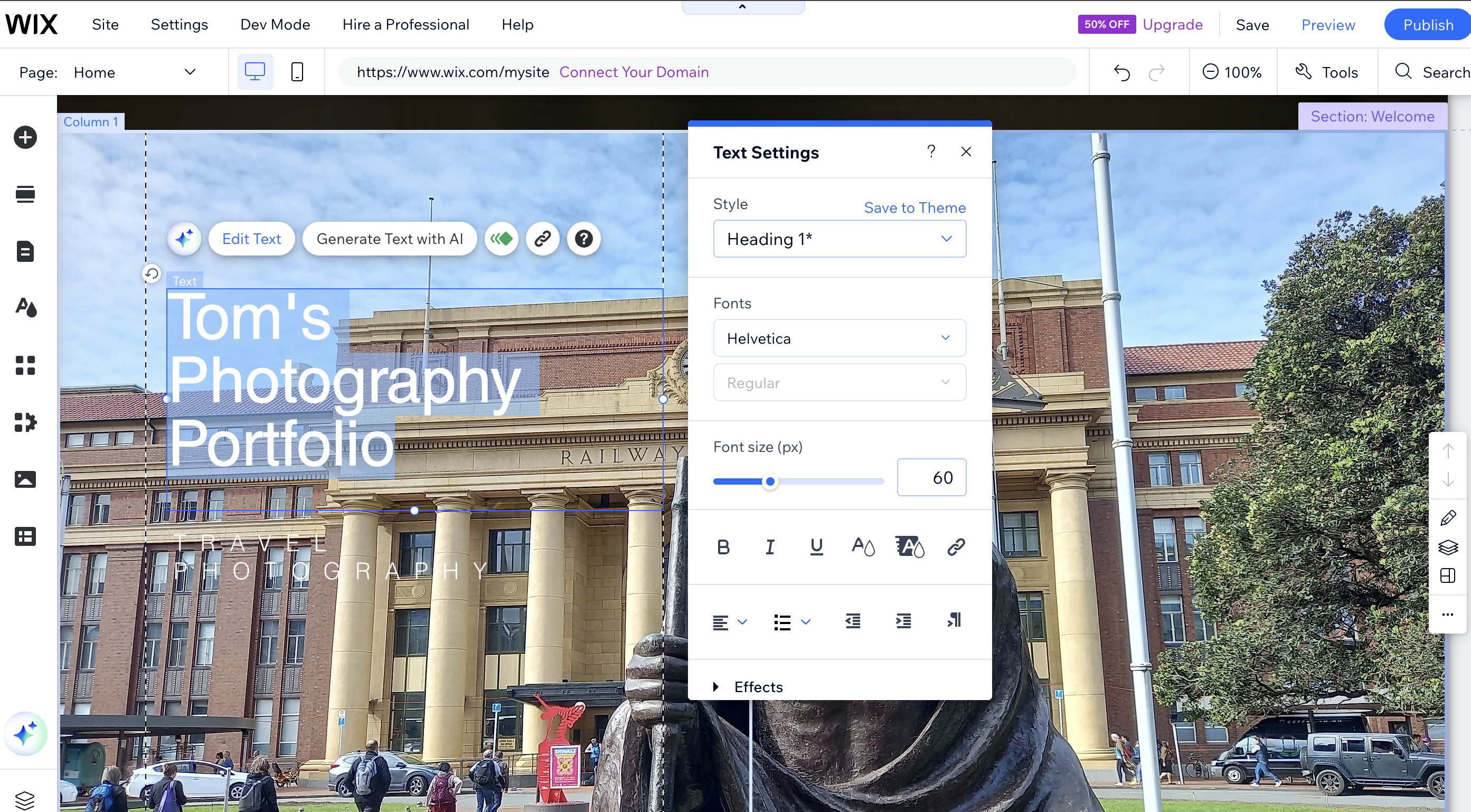This screenshot has height=812, width=1471.
Task: Open the Heading 1 style dropdown
Action: click(x=839, y=239)
